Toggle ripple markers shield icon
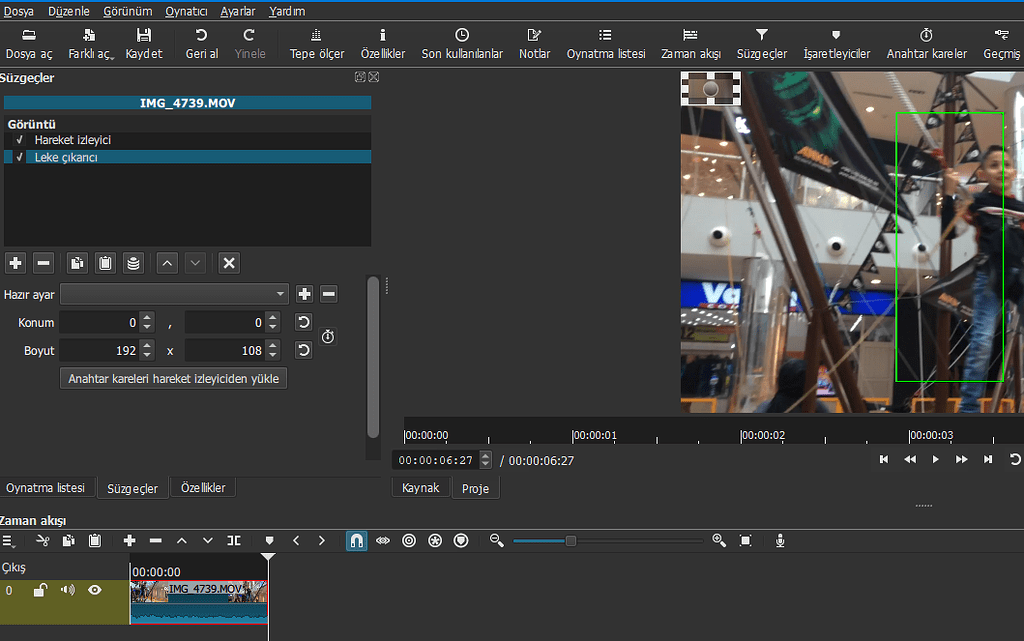 tap(461, 540)
